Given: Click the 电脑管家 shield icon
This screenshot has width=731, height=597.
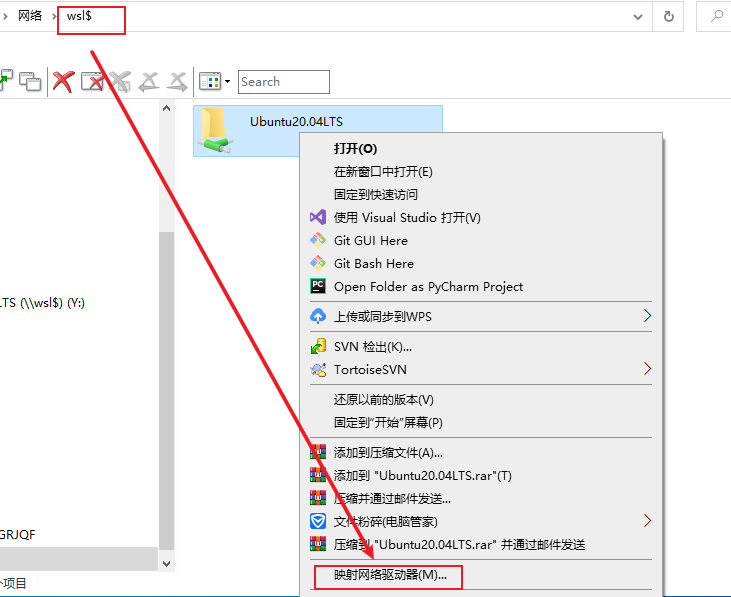Looking at the screenshot, I should click(318, 521).
